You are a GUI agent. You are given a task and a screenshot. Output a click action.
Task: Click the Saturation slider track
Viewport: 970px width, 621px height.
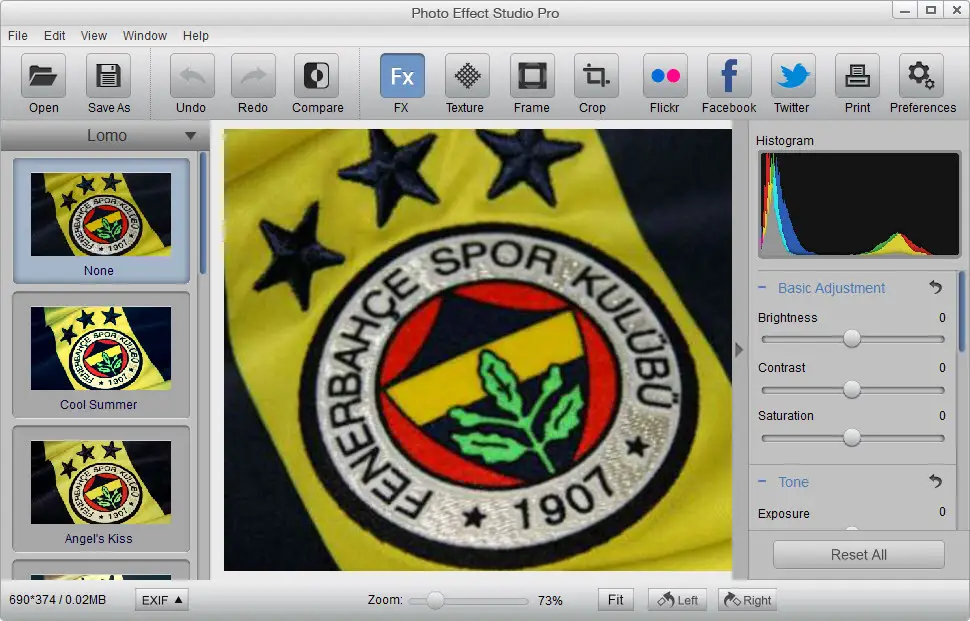(853, 438)
